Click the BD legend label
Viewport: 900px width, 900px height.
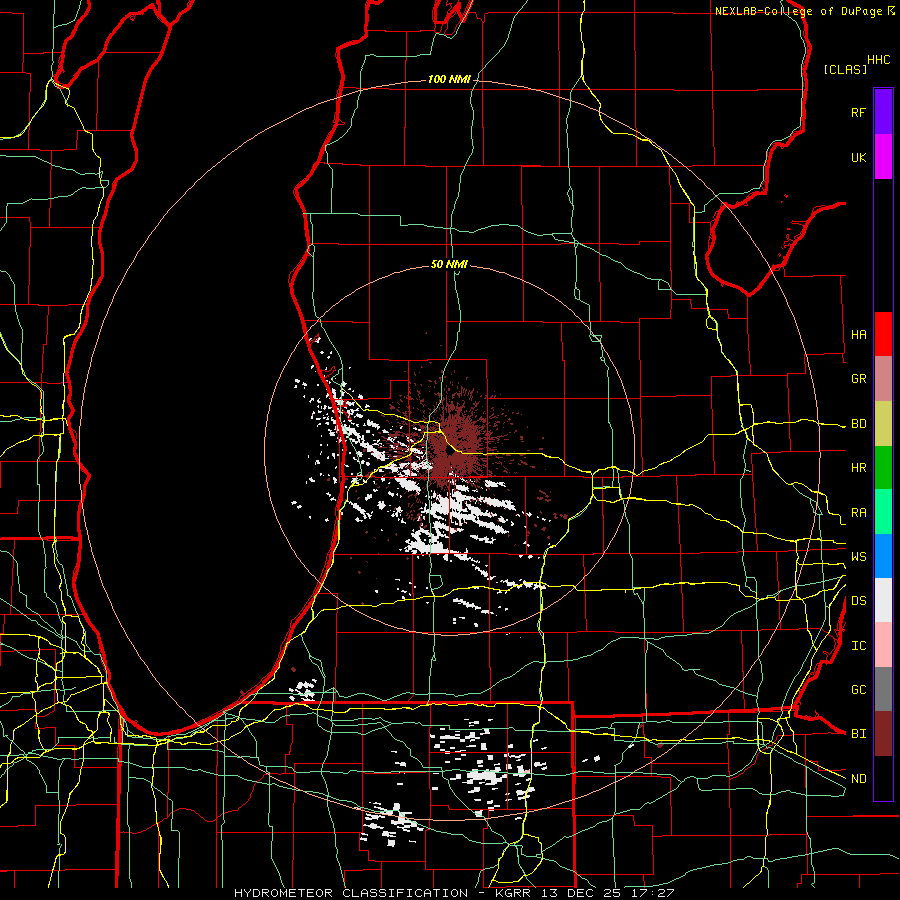click(x=858, y=424)
